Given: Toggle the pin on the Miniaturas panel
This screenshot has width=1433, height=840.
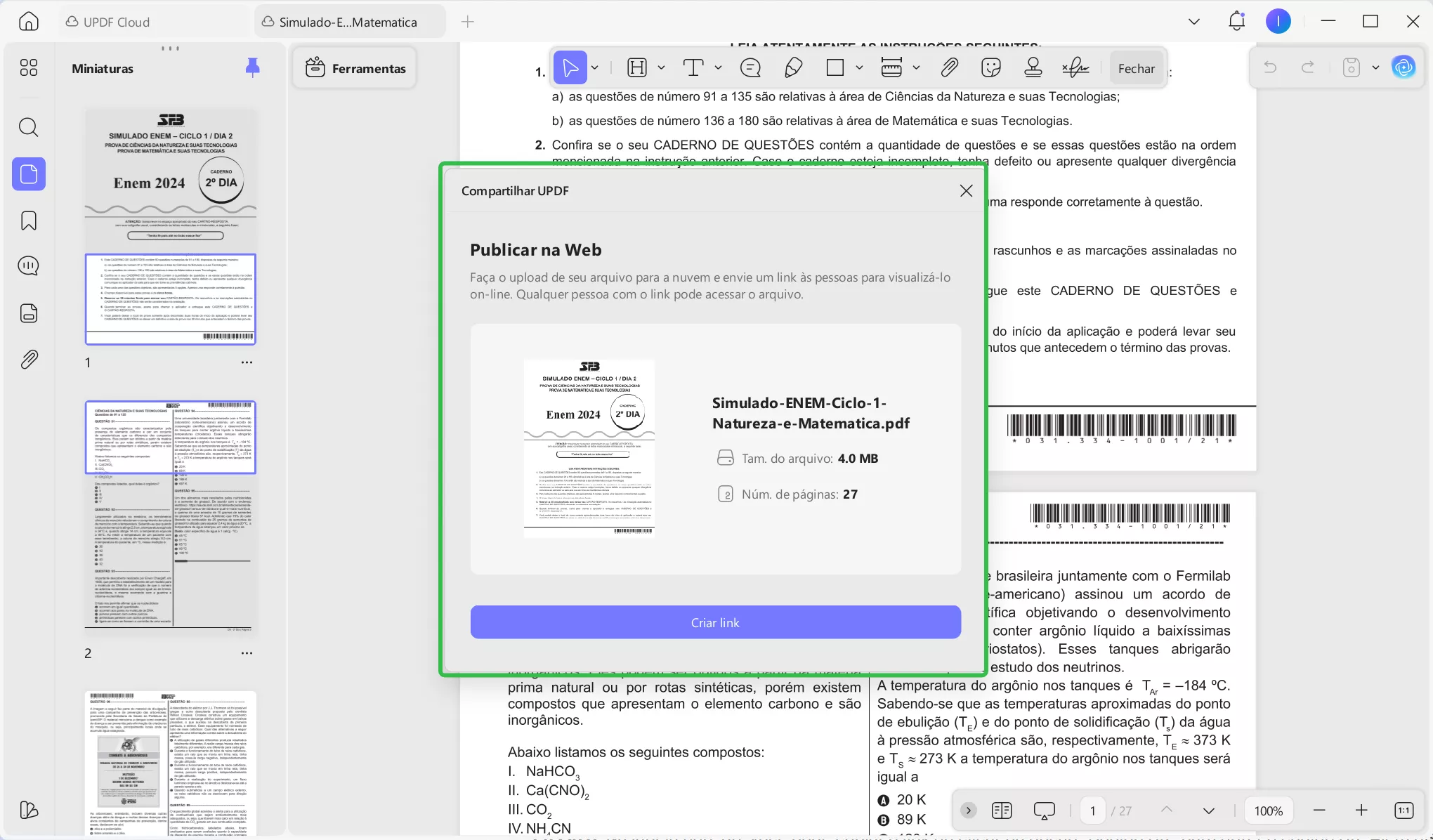Looking at the screenshot, I should (252, 67).
